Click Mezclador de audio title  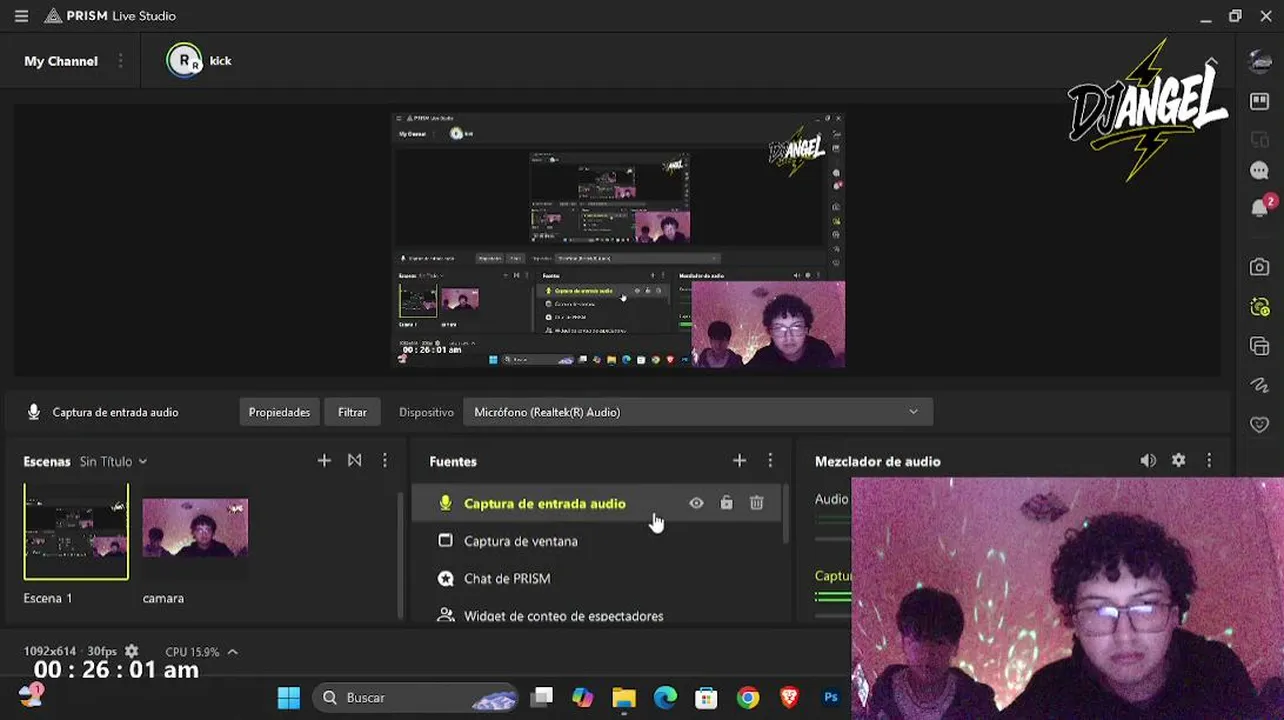[877, 461]
